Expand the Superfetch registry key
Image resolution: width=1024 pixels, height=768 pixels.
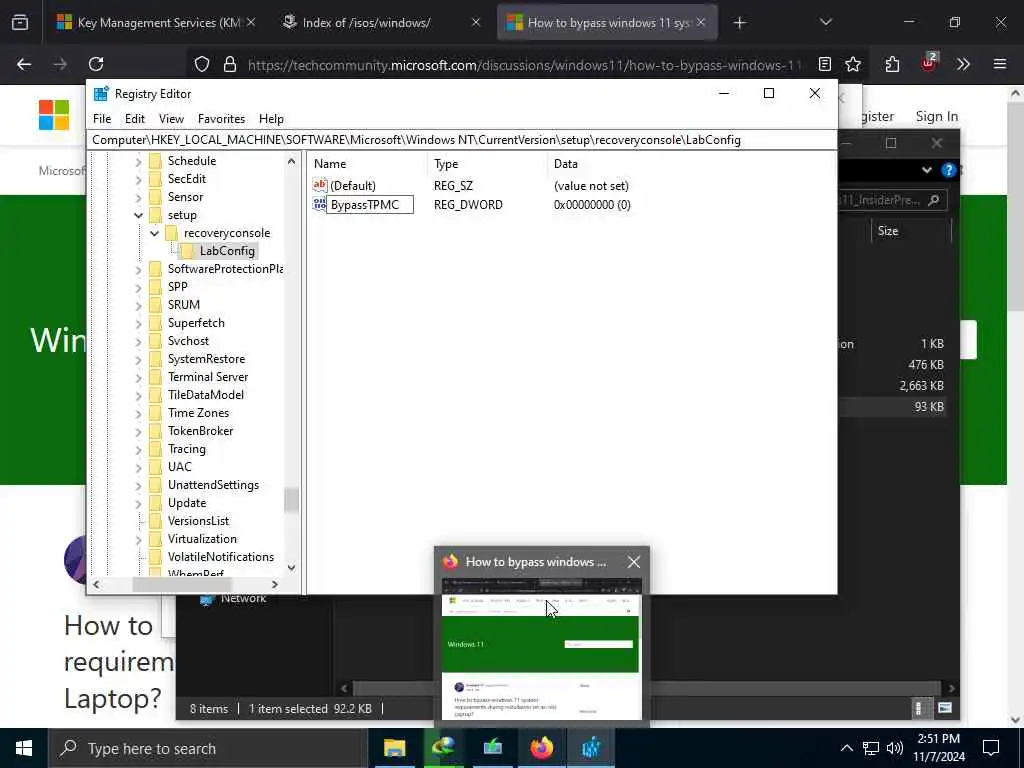(x=138, y=323)
